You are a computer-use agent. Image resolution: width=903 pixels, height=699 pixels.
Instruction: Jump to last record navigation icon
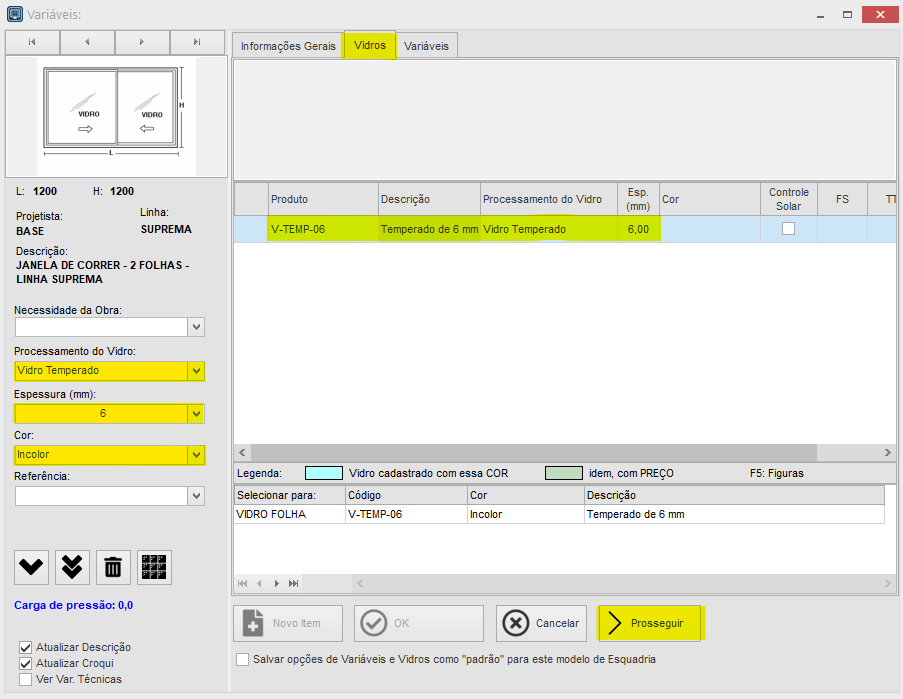pyautogui.click(x=196, y=42)
